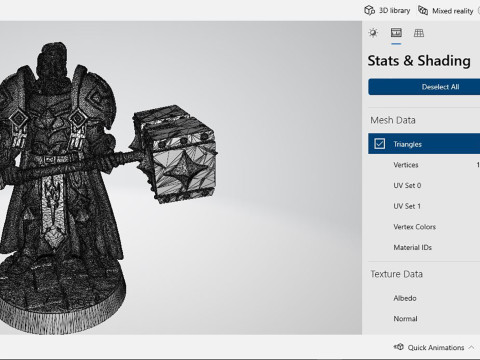The width and height of the screenshot is (480, 360).
Task: Open the Grid & Views tab icon
Action: [x=419, y=33]
